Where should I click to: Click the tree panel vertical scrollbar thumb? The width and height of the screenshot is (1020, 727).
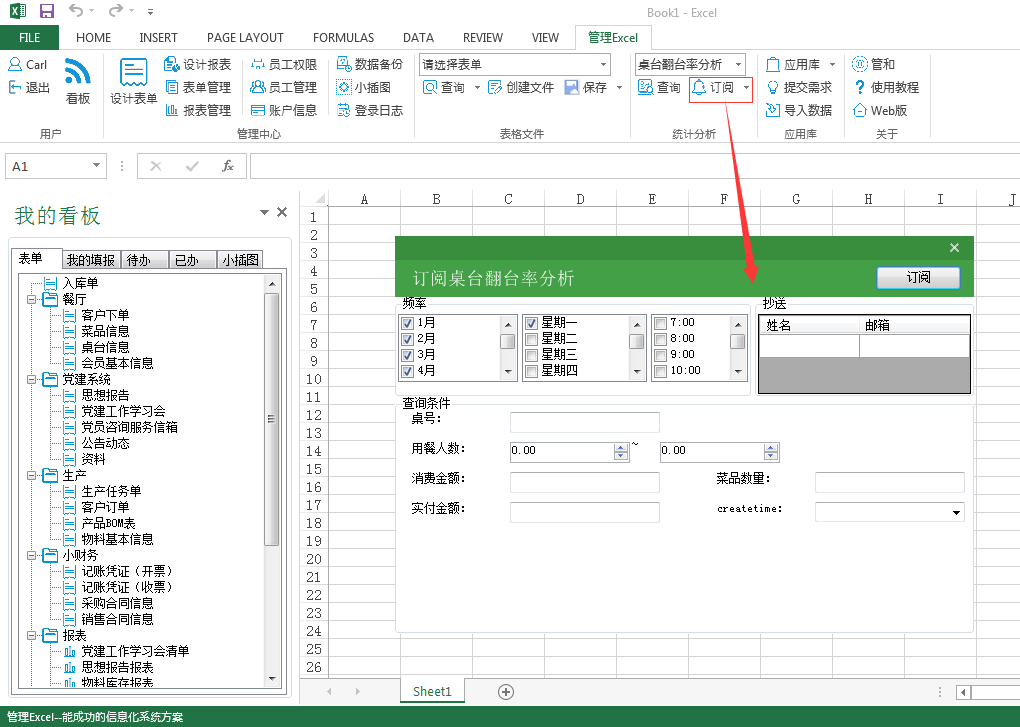point(272,419)
